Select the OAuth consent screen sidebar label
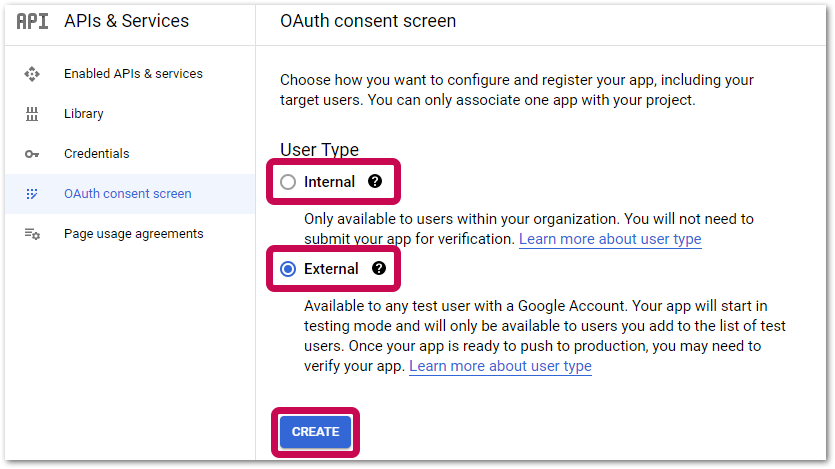Screen dimensions: 835x469 pyautogui.click(x=128, y=194)
